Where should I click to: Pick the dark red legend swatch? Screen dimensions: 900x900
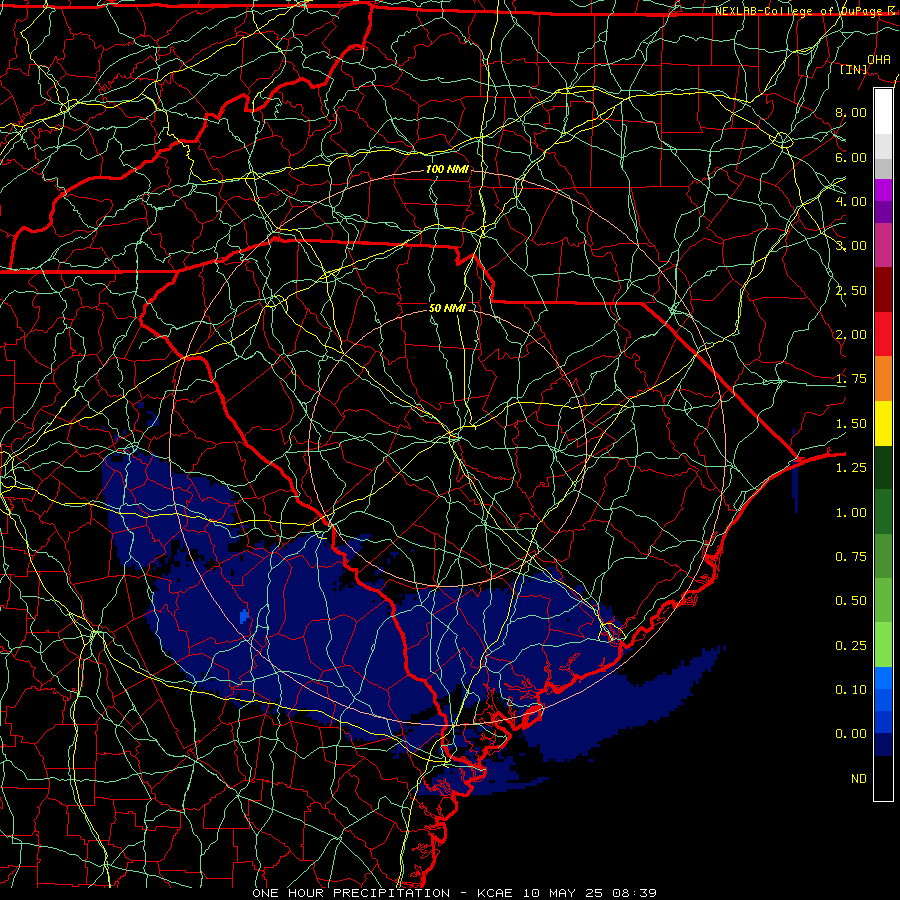(883, 290)
